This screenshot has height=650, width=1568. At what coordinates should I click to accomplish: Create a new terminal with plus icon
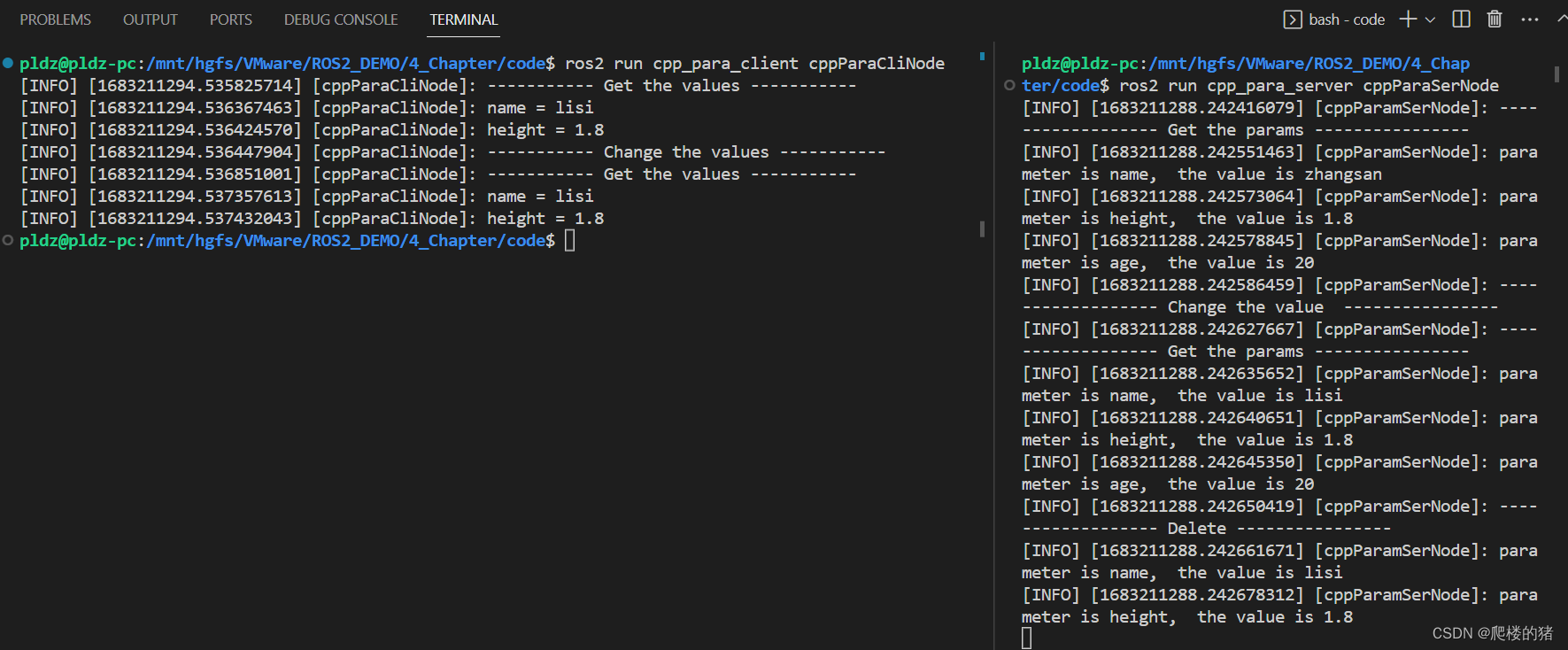coord(1408,19)
